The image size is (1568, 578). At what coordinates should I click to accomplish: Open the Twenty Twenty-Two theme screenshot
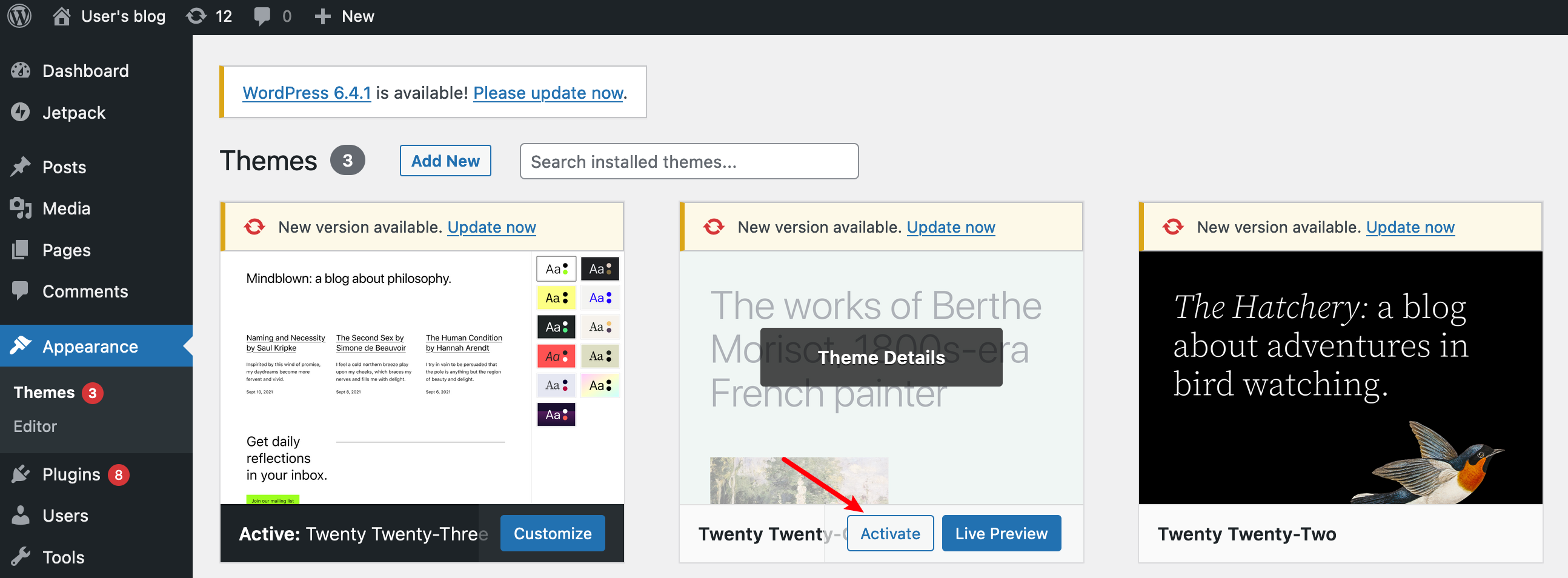(1340, 377)
